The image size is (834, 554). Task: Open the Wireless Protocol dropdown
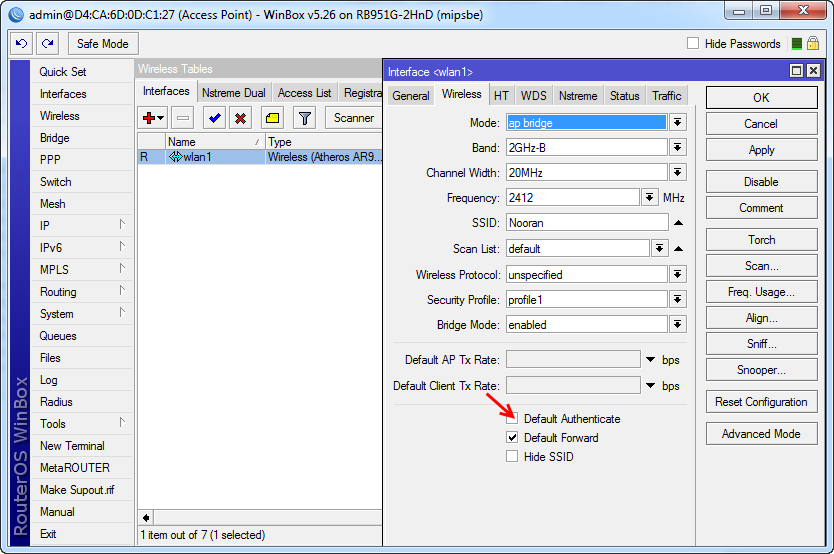click(677, 274)
